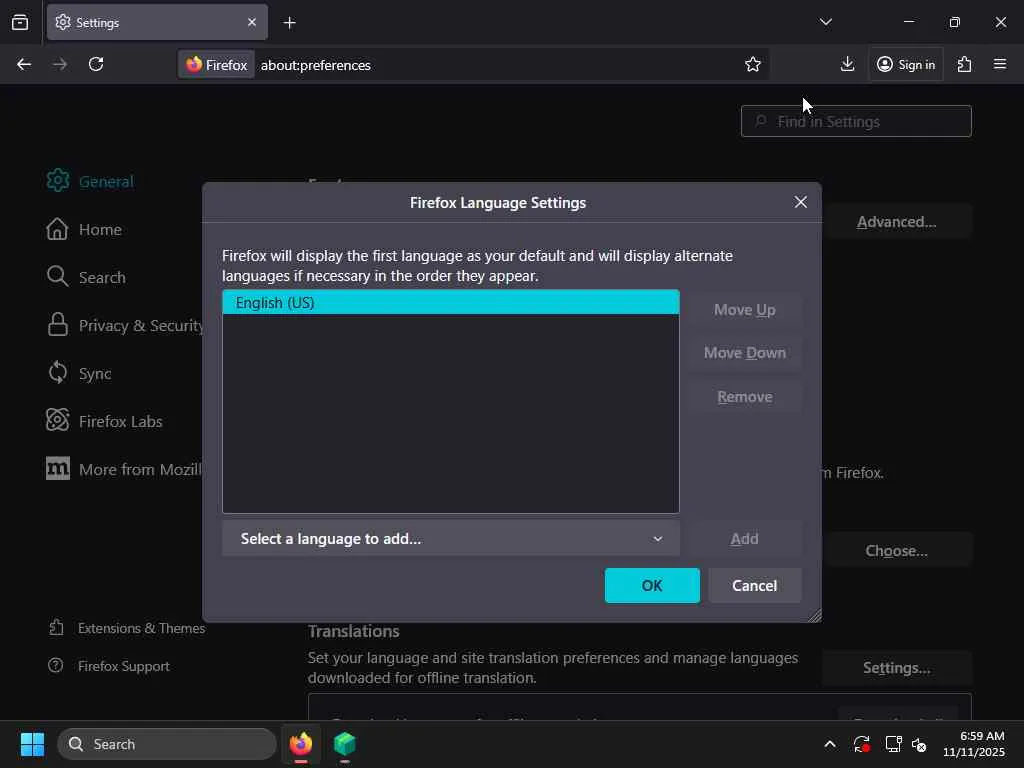The height and width of the screenshot is (768, 1024).
Task: Click the Firefox taskbar icon
Action: point(300,744)
